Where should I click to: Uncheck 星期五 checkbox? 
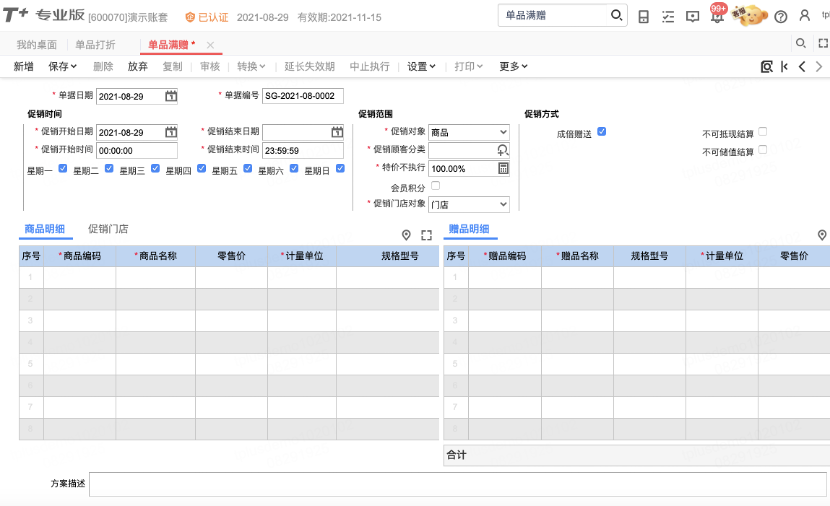[x=248, y=168]
